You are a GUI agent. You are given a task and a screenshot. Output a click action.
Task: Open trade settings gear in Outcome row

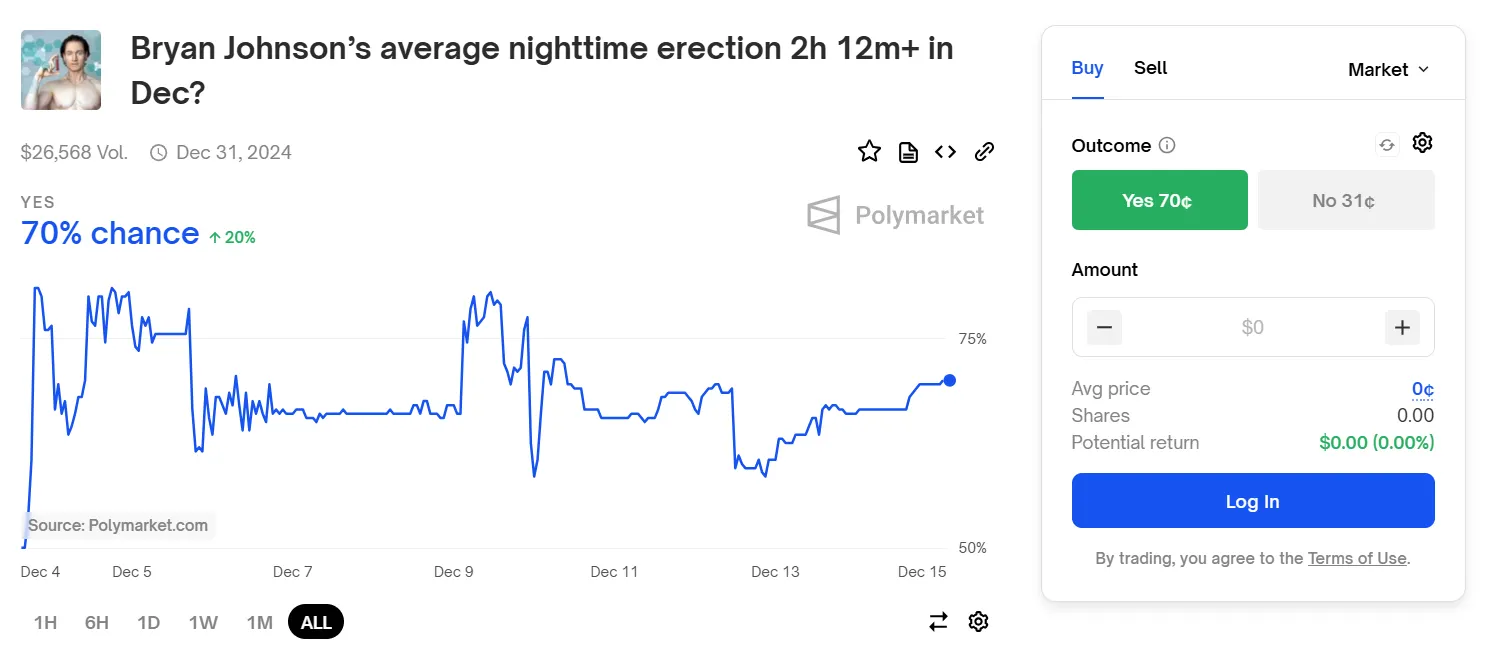pos(1422,143)
